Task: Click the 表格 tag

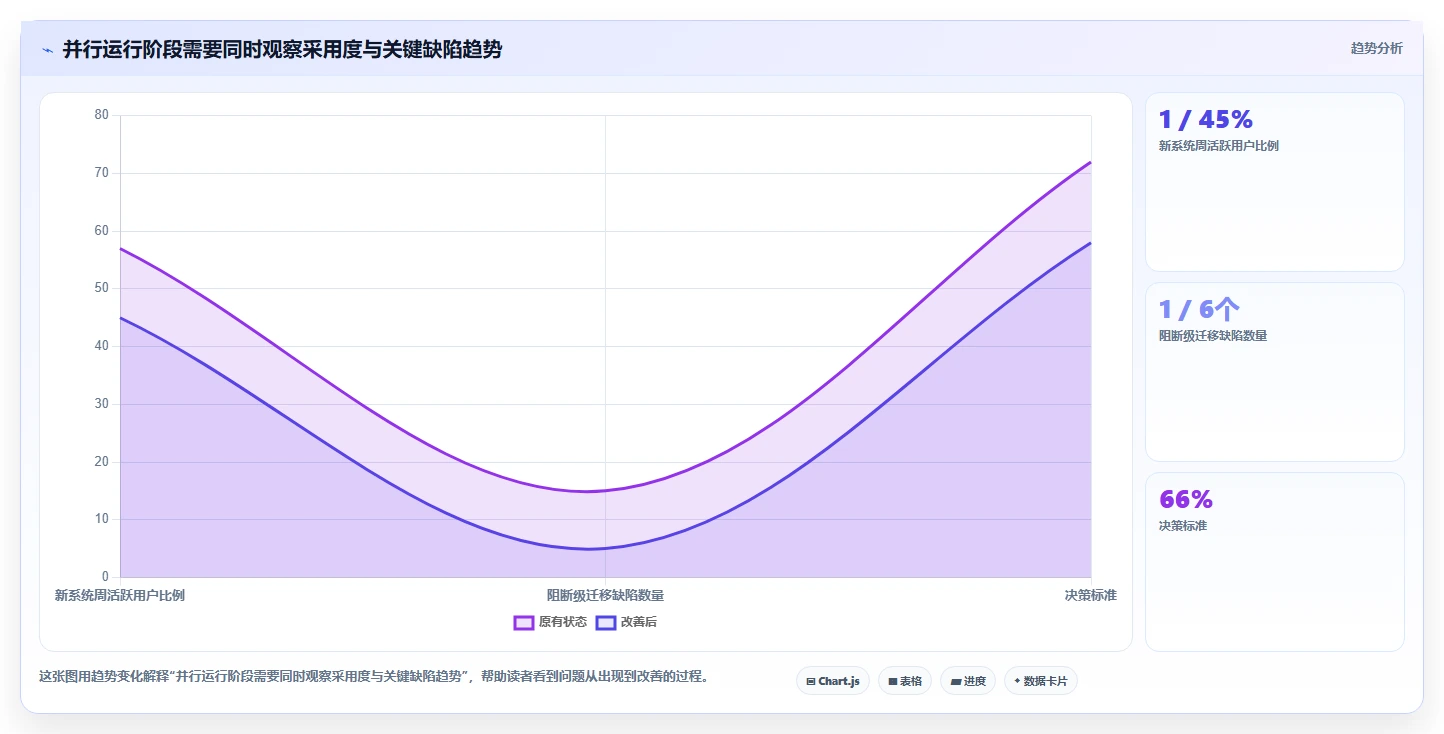Action: [x=905, y=681]
